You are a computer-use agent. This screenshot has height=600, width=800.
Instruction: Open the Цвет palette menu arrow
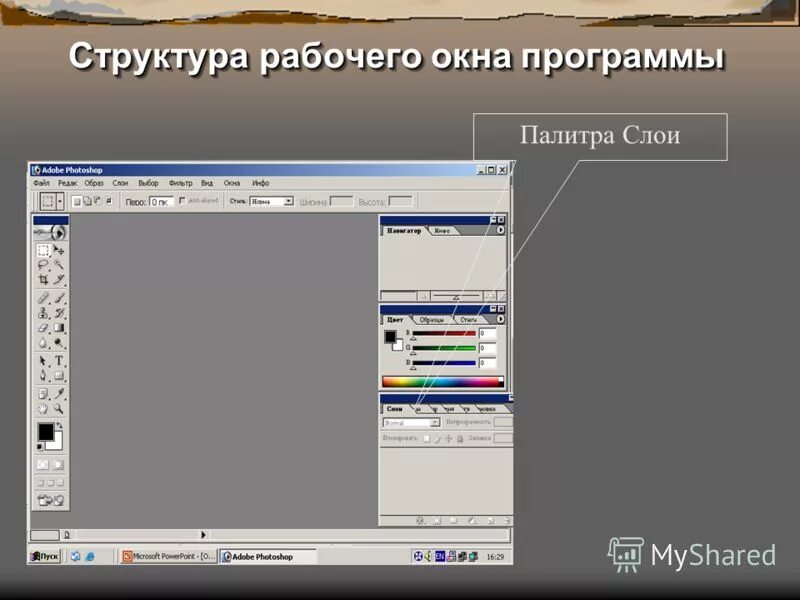500,318
